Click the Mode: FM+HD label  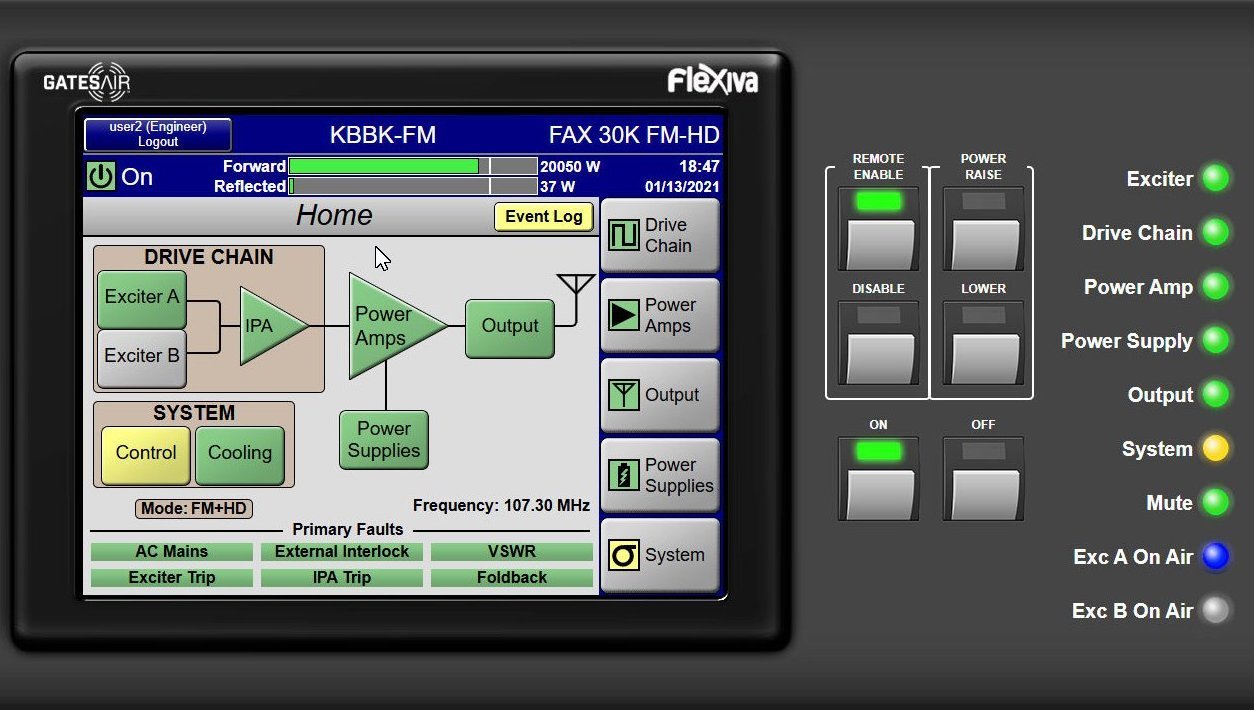[194, 509]
